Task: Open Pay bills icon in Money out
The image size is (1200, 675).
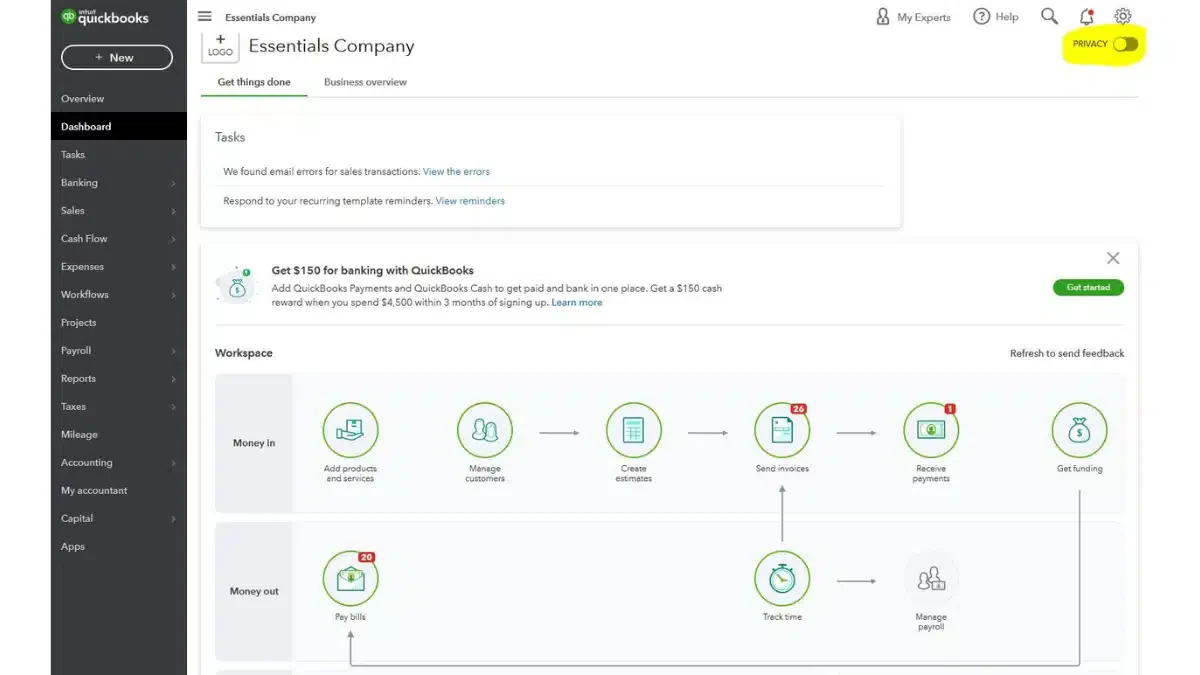Action: [350, 579]
